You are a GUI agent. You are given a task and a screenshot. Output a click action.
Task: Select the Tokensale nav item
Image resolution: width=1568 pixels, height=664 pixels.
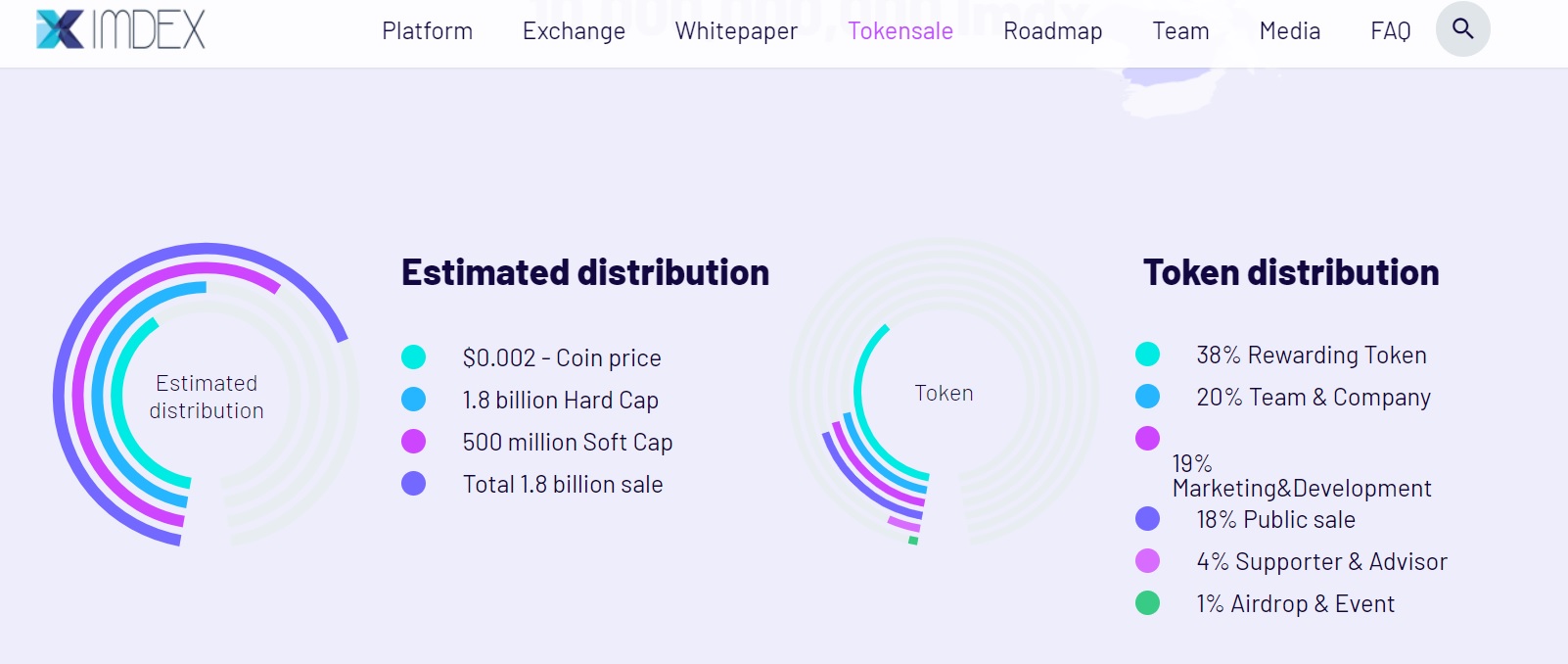click(x=900, y=31)
